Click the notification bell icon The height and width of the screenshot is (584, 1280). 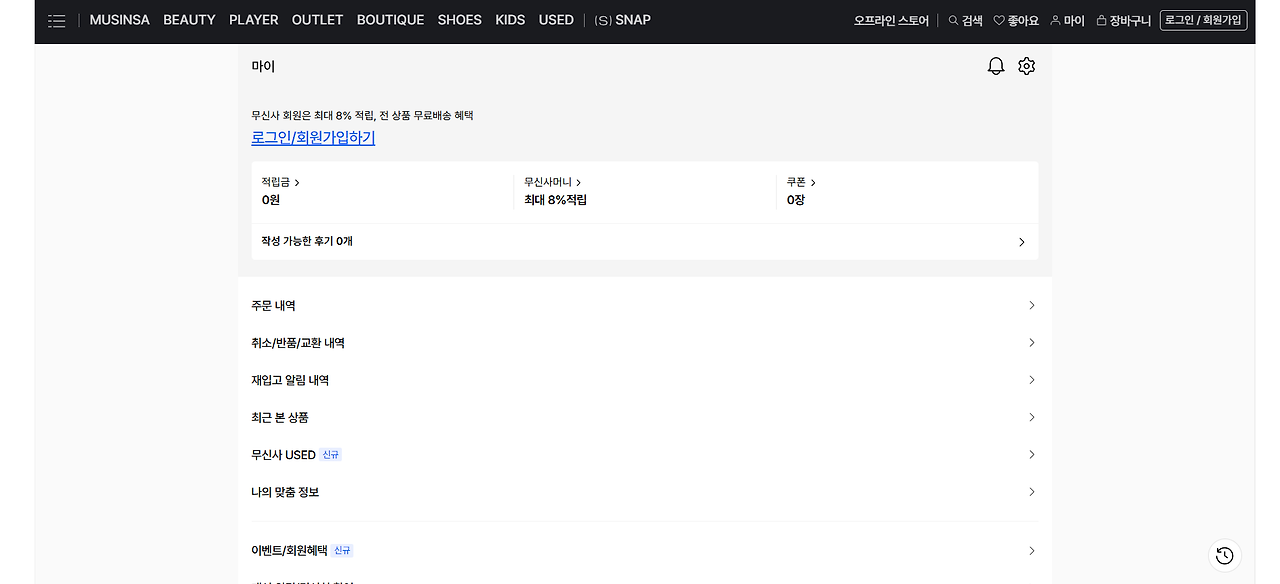coord(996,66)
